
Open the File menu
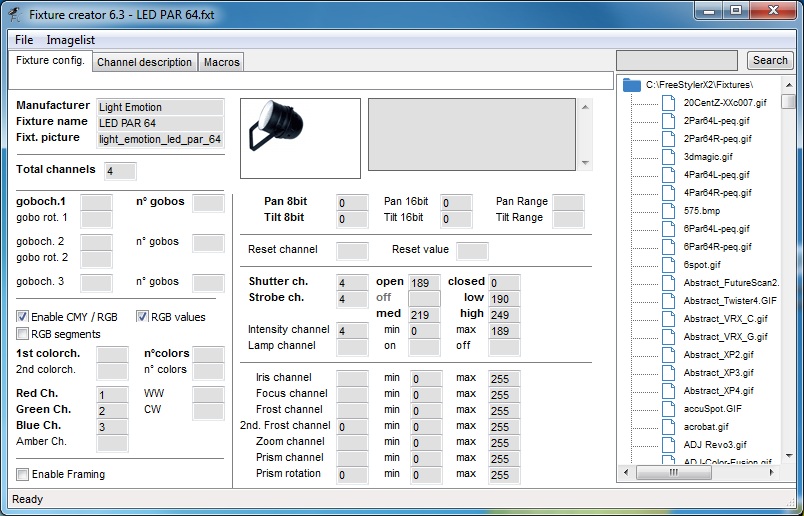coord(24,40)
